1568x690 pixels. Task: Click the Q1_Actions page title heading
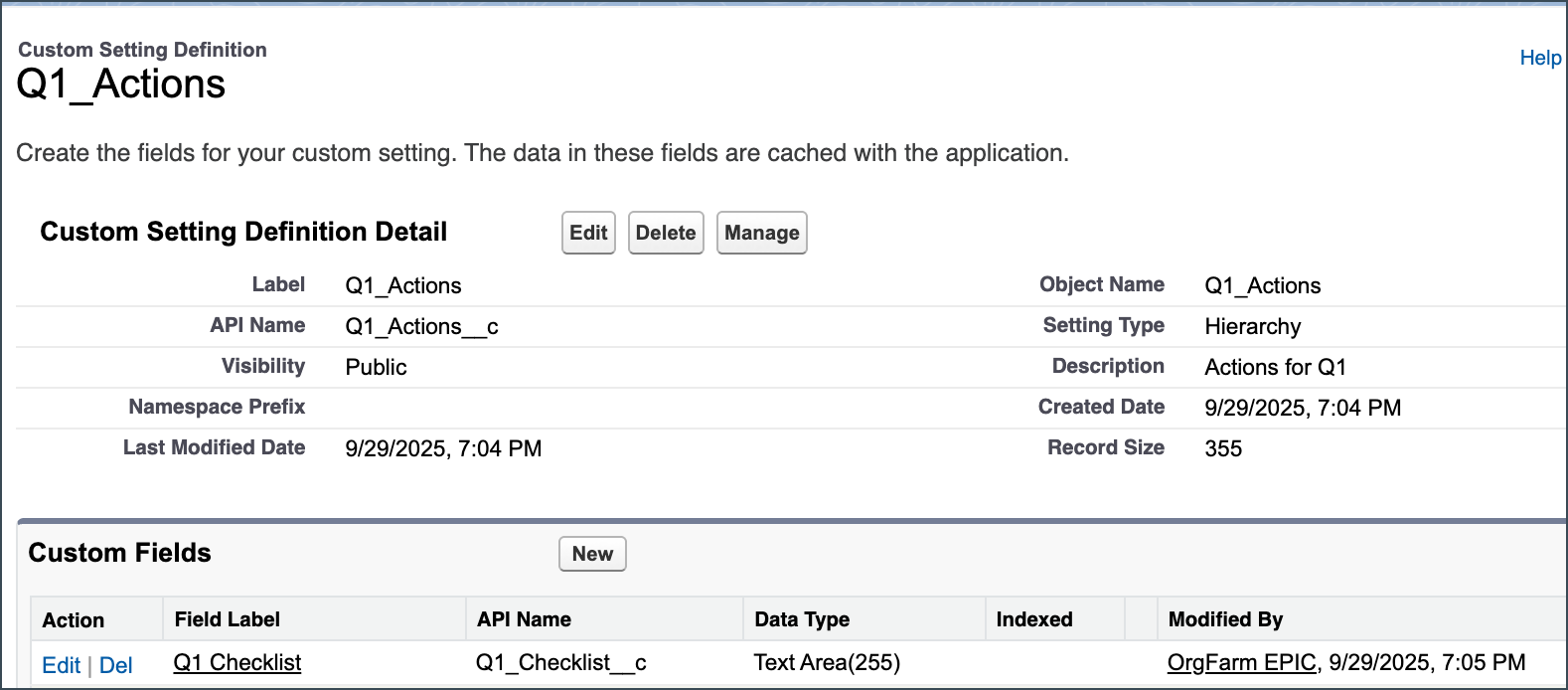121,85
